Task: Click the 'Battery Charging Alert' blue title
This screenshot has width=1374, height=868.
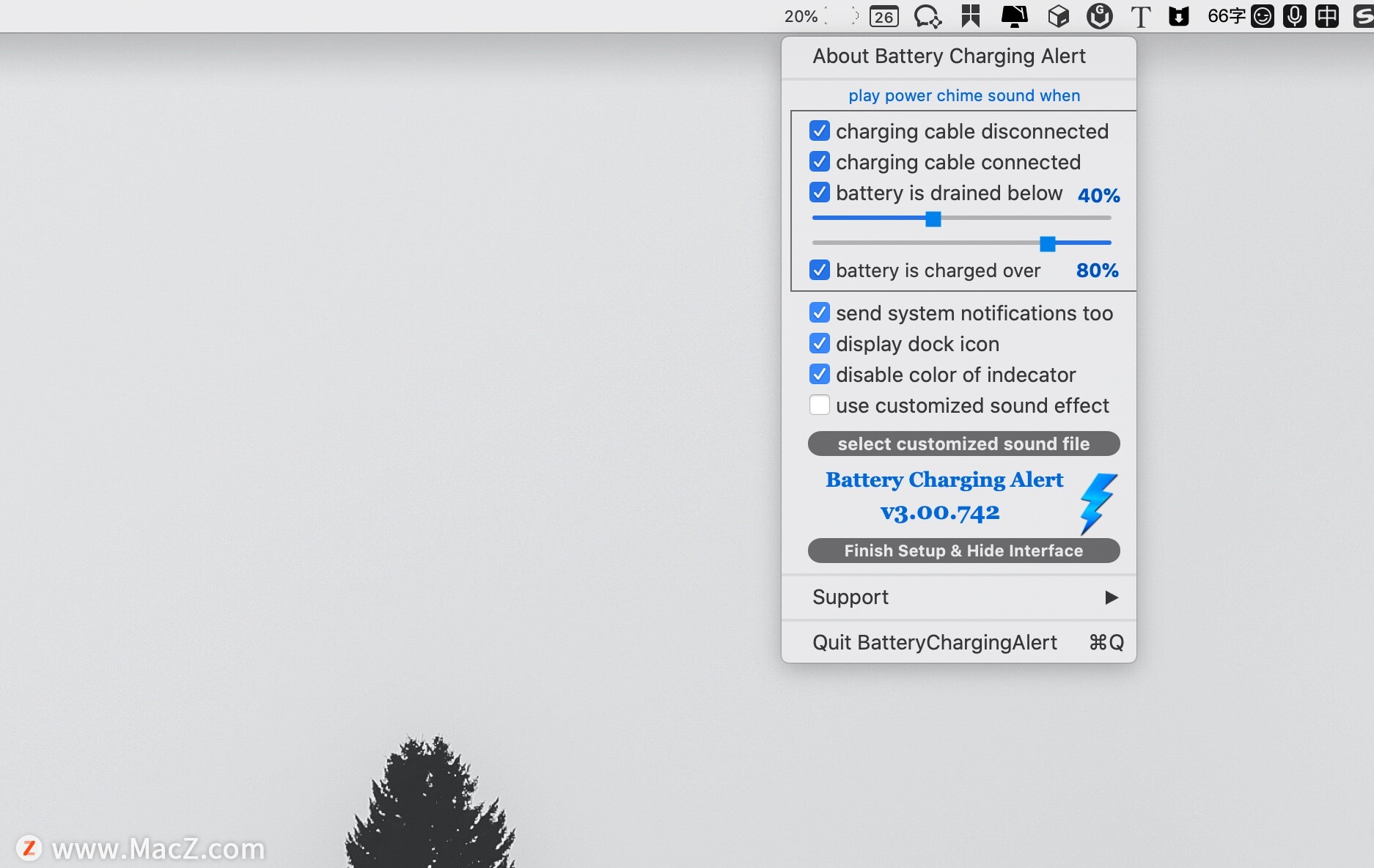Action: 944,480
